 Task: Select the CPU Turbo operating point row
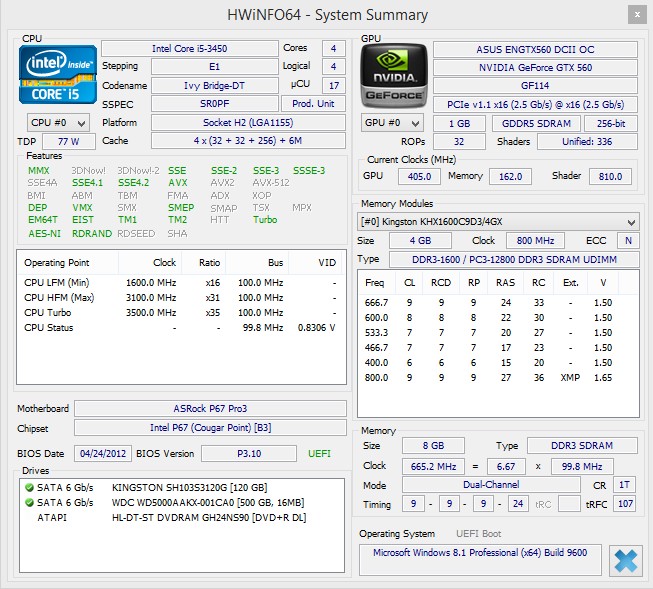[181, 313]
